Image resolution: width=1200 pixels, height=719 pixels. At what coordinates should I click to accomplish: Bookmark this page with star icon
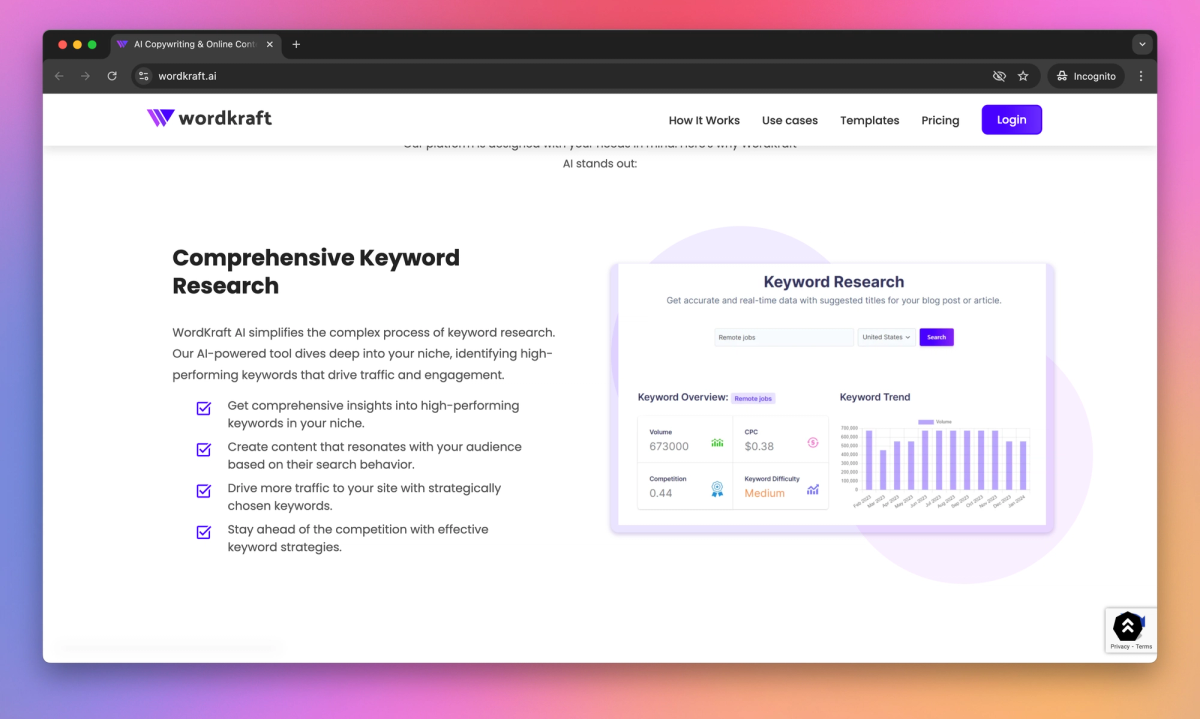point(1023,76)
